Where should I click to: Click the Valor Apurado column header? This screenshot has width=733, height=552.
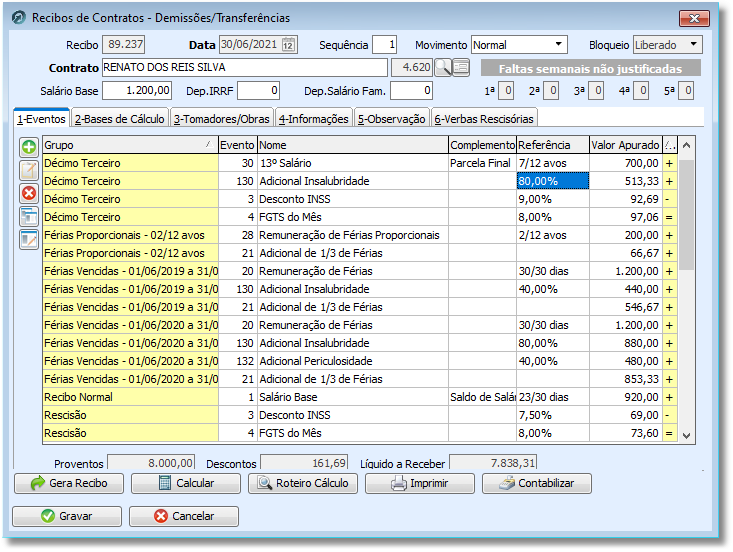pos(625,145)
